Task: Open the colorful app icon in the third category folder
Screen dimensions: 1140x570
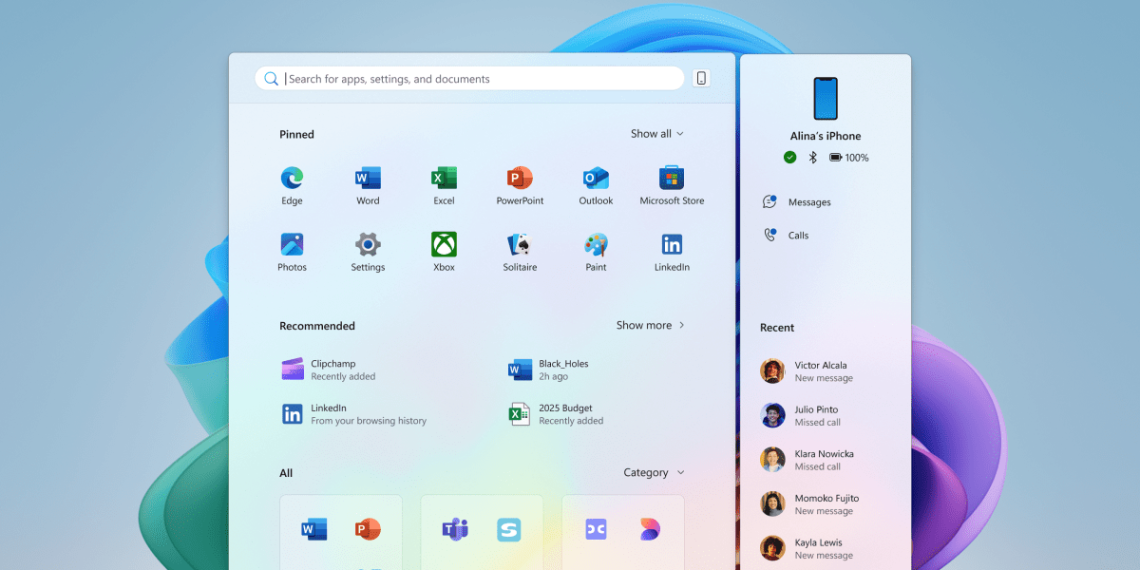Action: click(650, 529)
